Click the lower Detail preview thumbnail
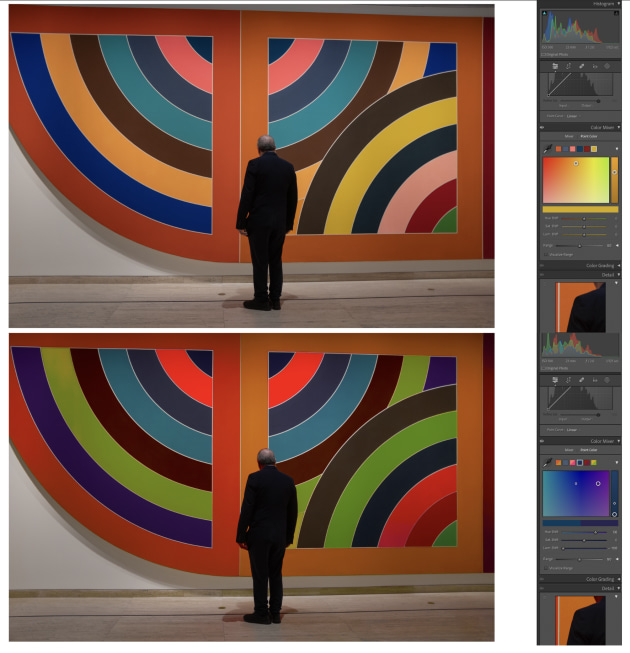 click(580, 621)
